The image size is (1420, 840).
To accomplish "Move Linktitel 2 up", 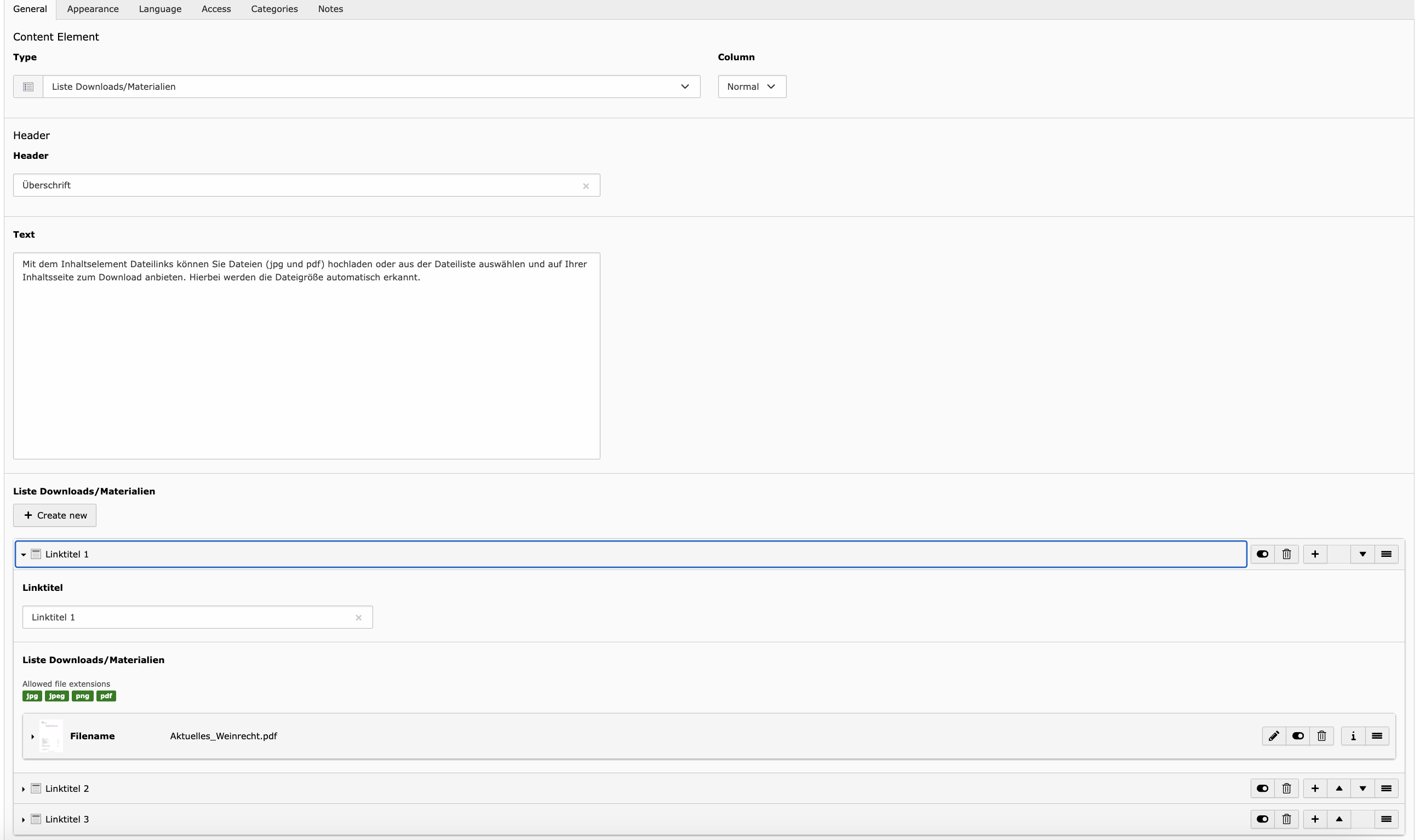I will click(1338, 789).
